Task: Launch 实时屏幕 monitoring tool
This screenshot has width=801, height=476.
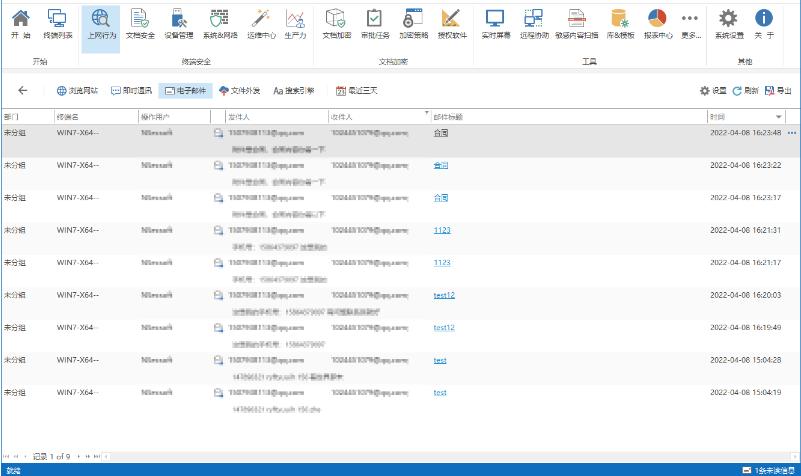Action: pyautogui.click(x=495, y=24)
